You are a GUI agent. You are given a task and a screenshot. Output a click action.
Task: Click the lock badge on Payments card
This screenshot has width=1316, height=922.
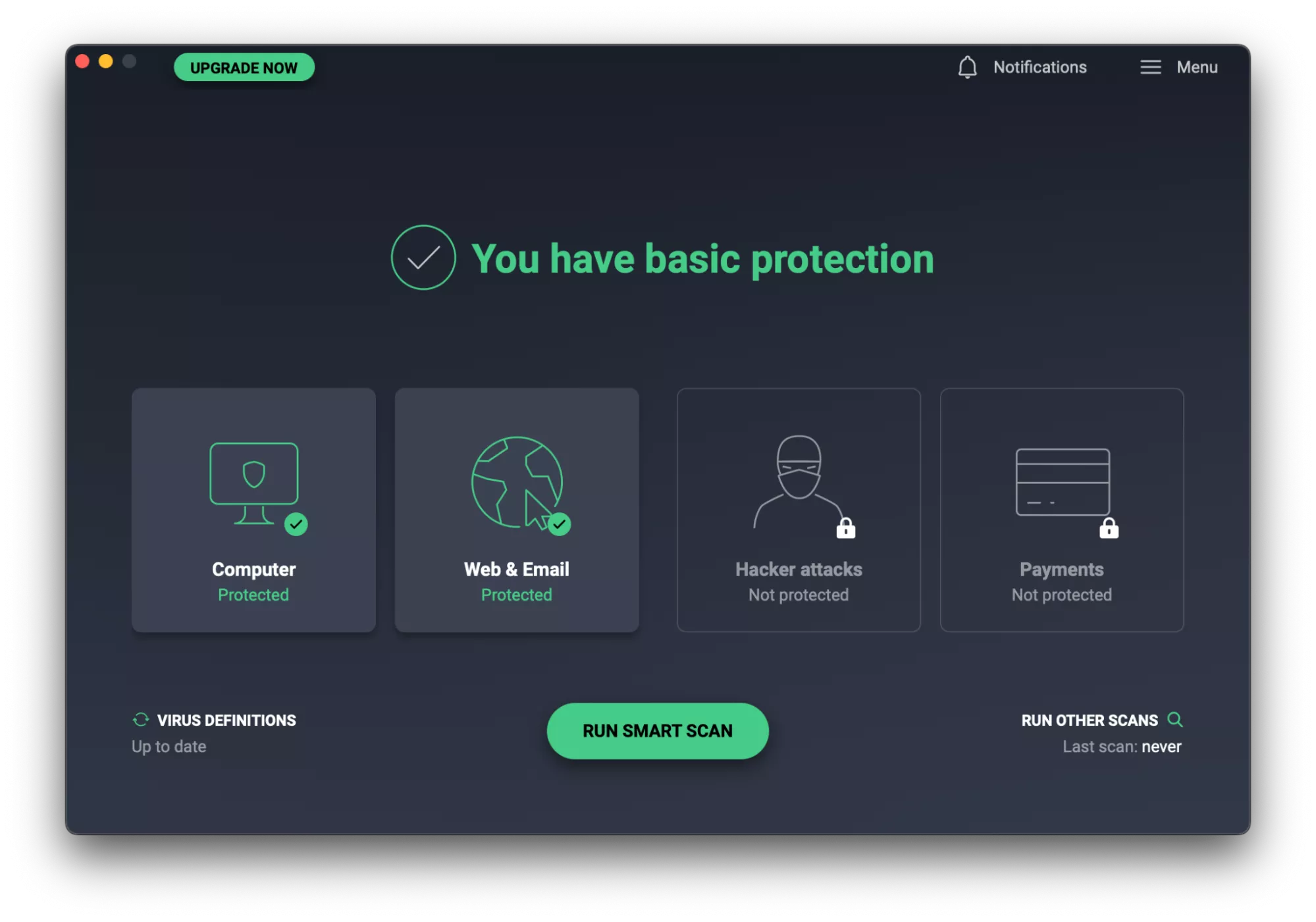click(x=1109, y=528)
